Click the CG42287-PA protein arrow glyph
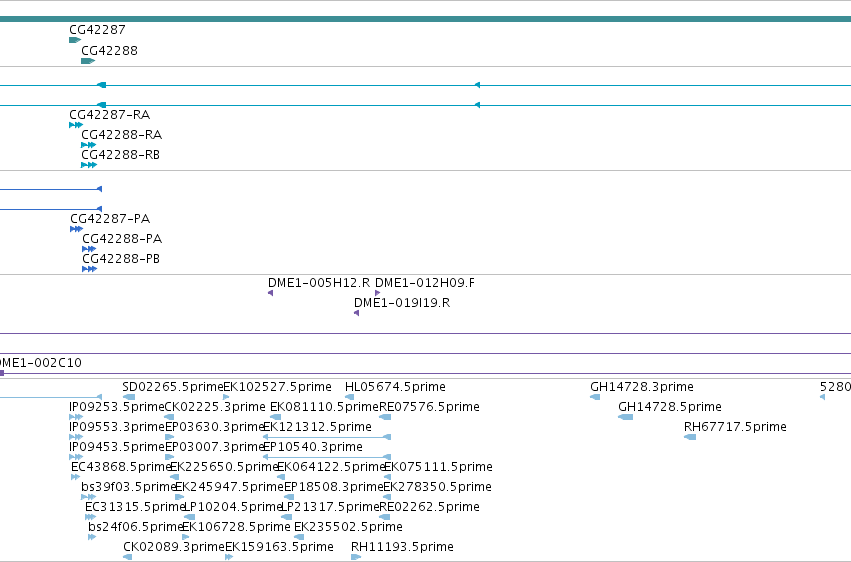Image resolution: width=851 pixels, height=562 pixels. [77, 229]
